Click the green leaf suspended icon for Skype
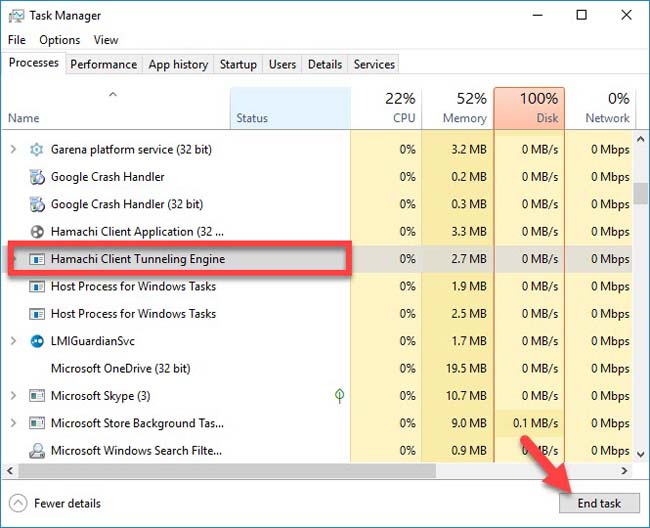The height and width of the screenshot is (528, 650). coord(340,396)
